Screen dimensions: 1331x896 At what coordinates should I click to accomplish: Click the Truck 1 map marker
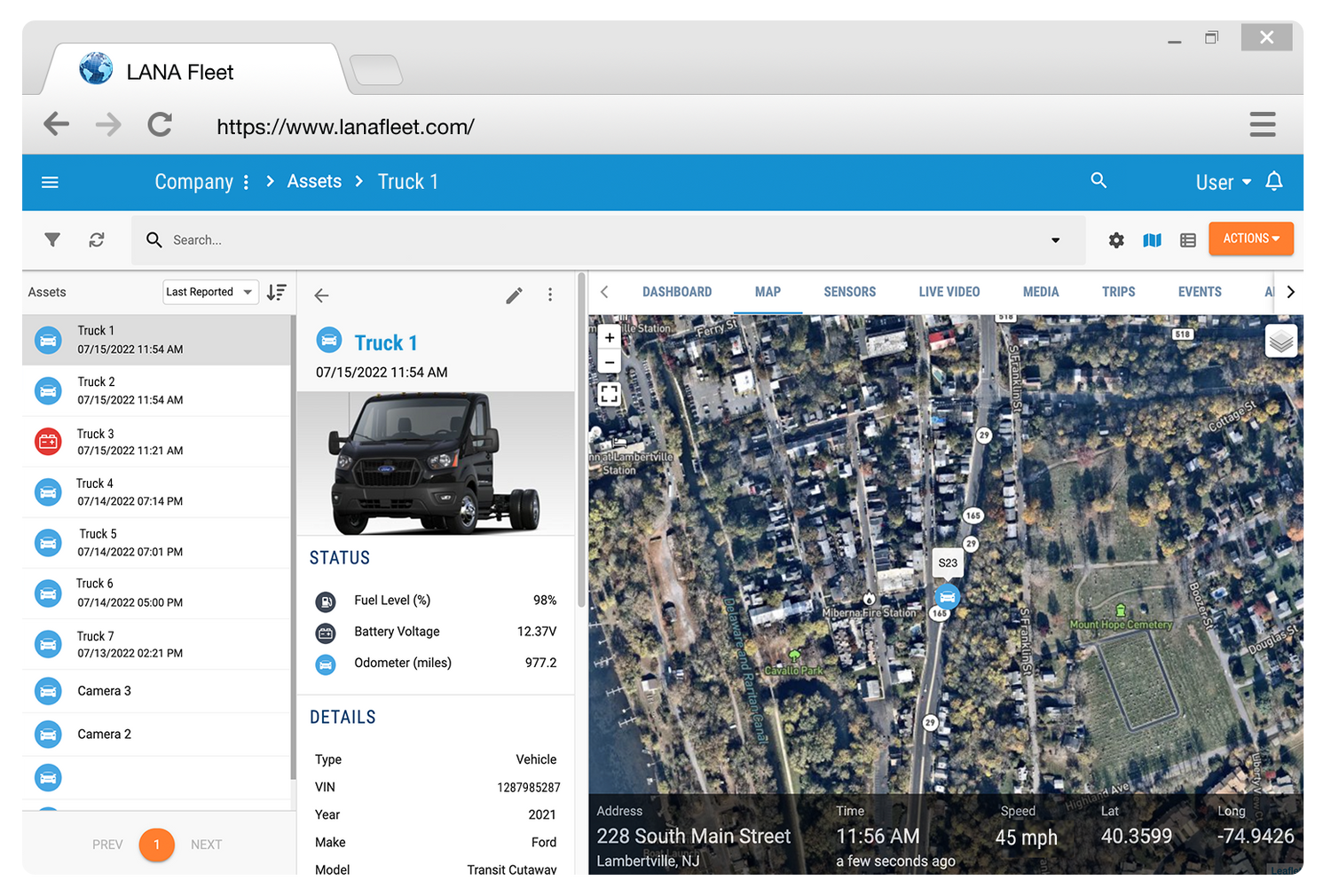(947, 595)
